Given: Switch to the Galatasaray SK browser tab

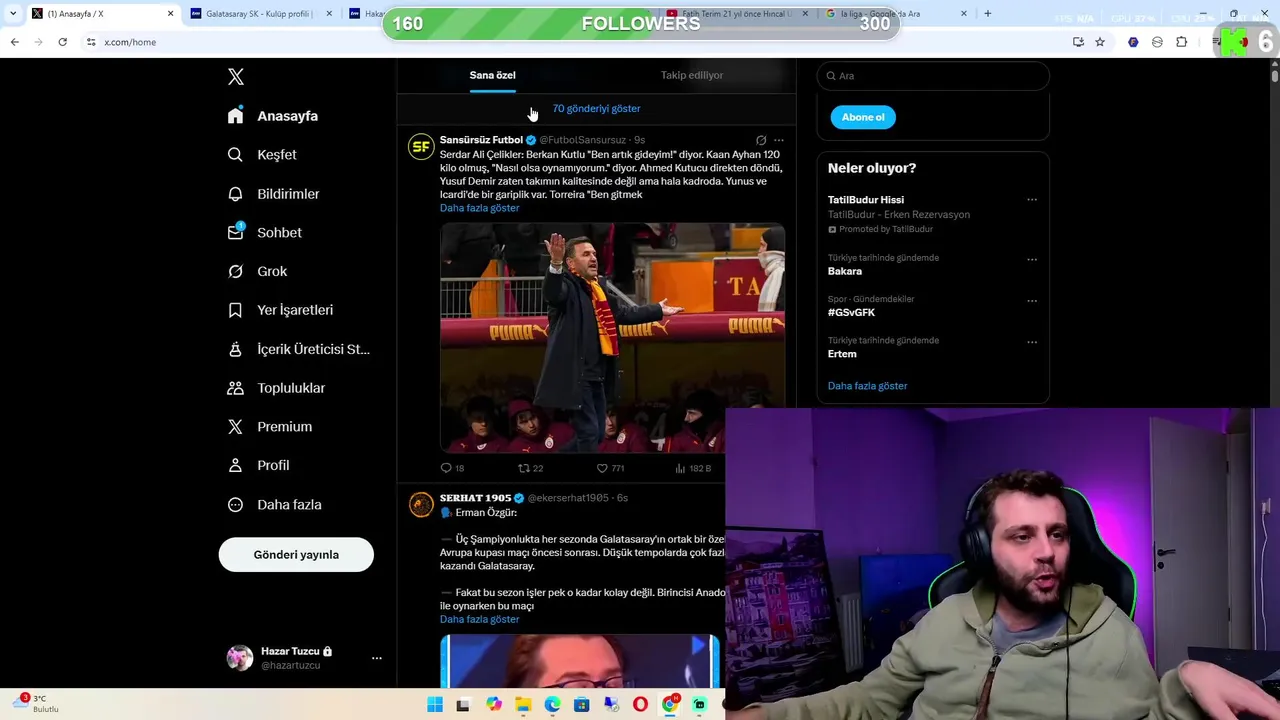Looking at the screenshot, I should click(260, 14).
